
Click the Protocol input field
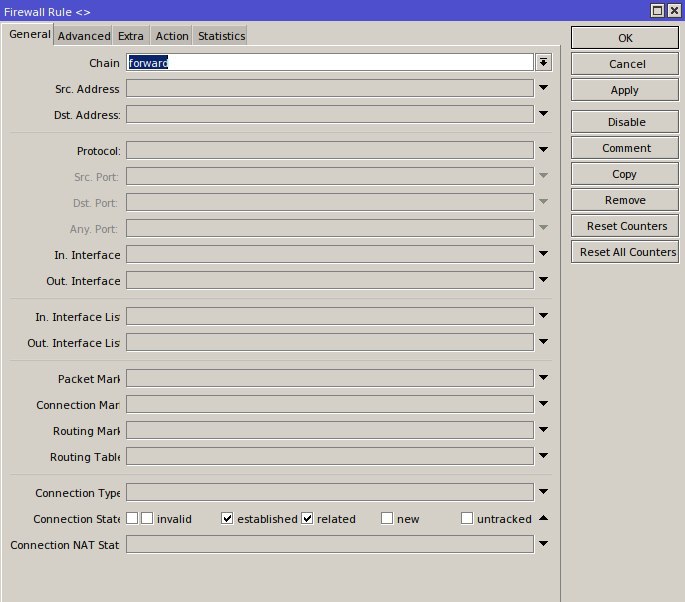[x=330, y=150]
